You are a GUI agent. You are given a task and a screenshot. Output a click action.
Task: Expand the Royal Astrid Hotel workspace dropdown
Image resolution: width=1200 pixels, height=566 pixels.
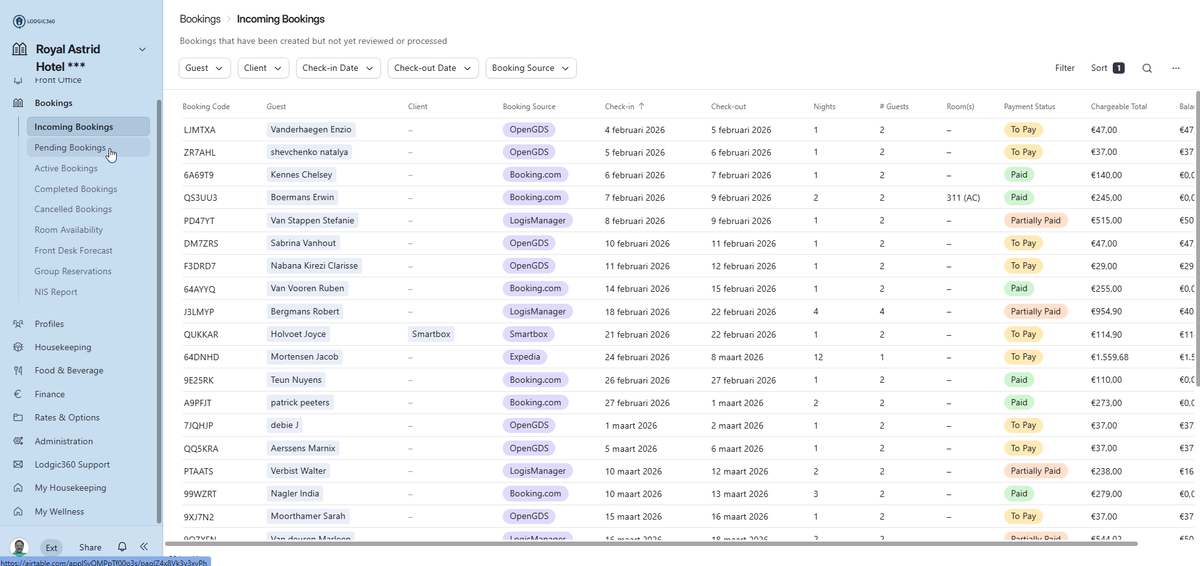142,49
